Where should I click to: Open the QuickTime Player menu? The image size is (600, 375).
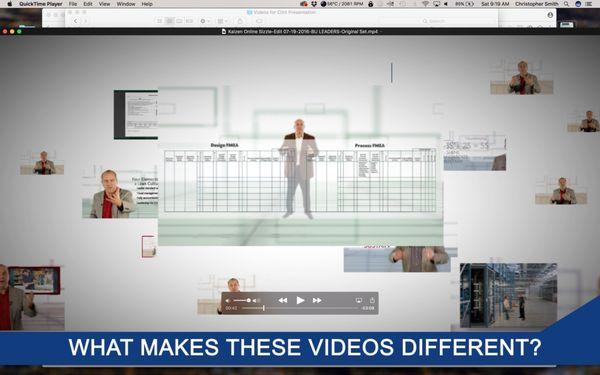[x=41, y=4]
